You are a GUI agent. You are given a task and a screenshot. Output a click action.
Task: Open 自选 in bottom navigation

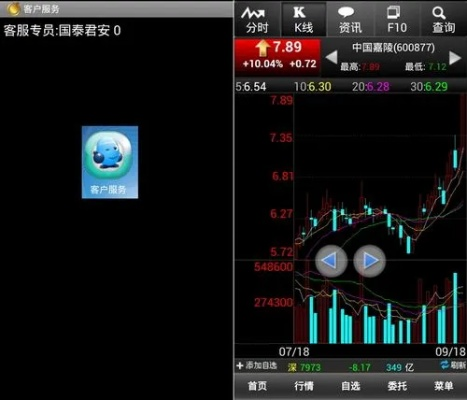[x=350, y=386]
